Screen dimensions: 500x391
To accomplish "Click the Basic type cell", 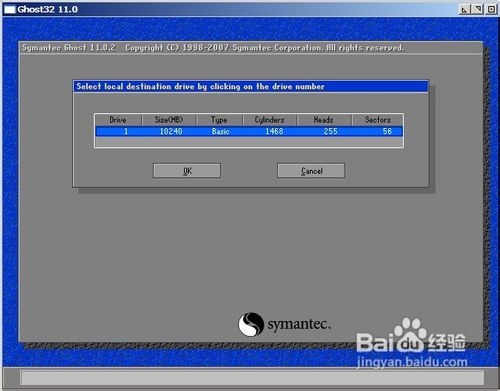I will click(221, 131).
